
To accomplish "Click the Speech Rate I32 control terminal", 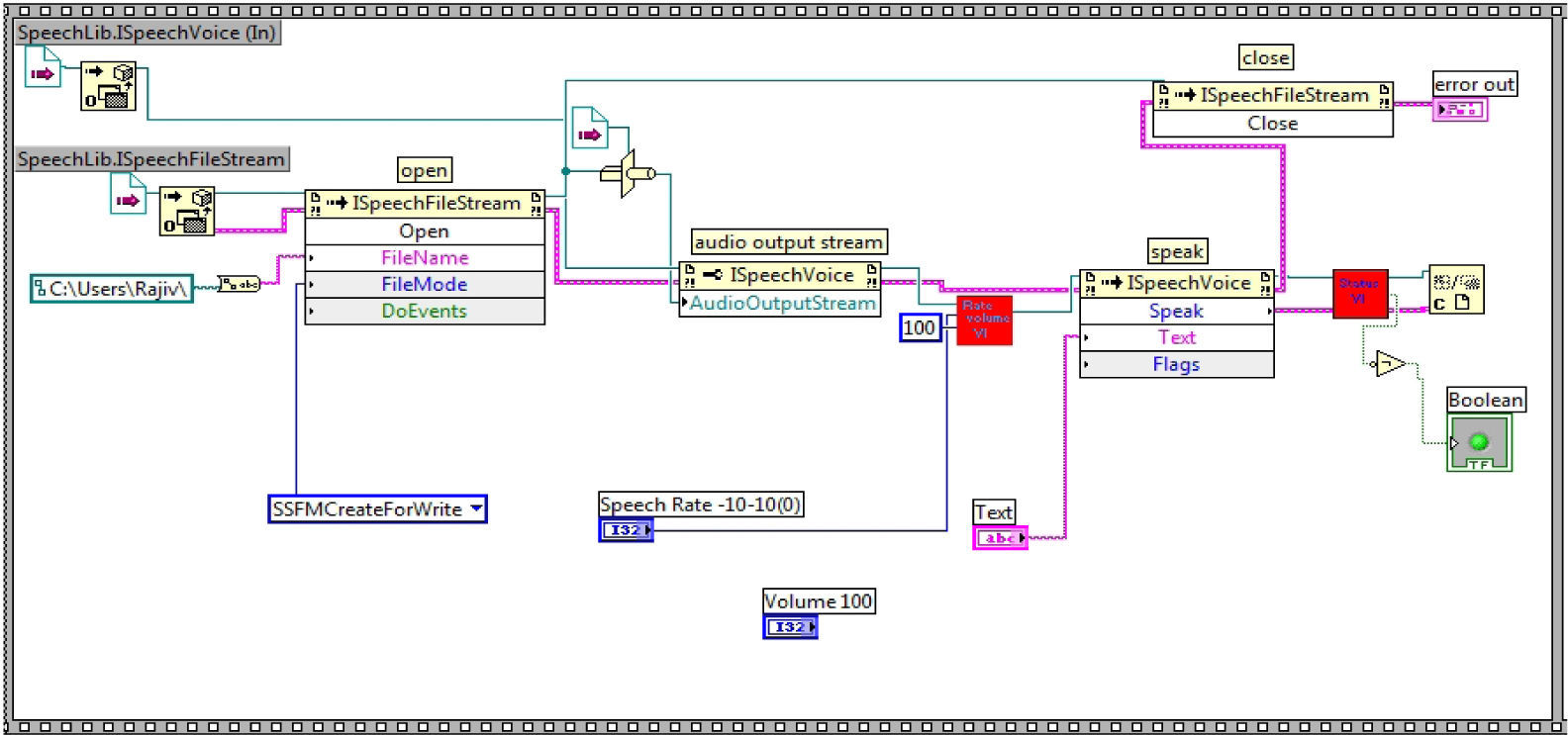I will click(x=626, y=530).
